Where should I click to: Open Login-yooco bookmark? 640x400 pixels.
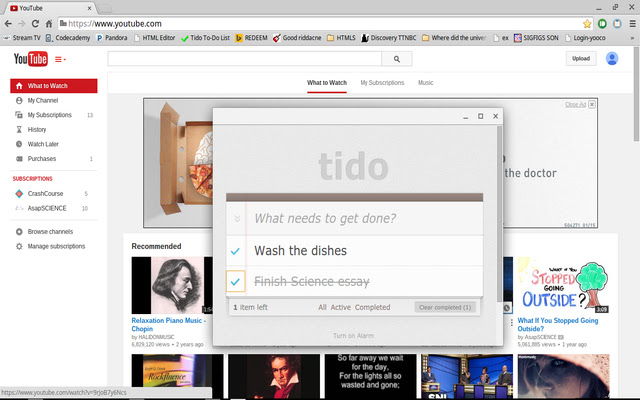(x=585, y=38)
